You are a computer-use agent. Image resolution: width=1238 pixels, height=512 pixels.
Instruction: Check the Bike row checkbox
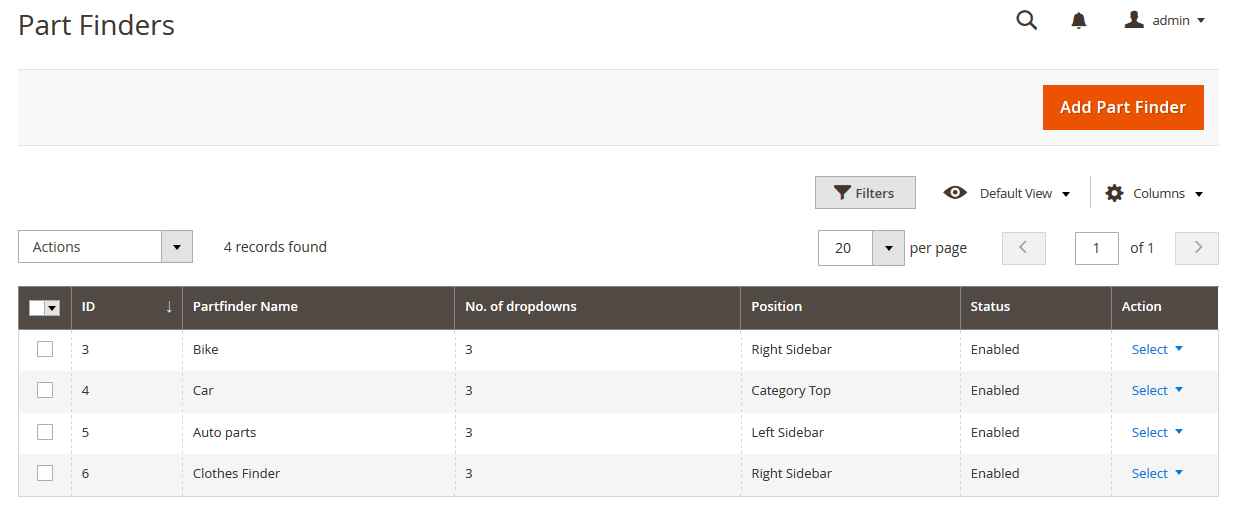[x=45, y=349]
